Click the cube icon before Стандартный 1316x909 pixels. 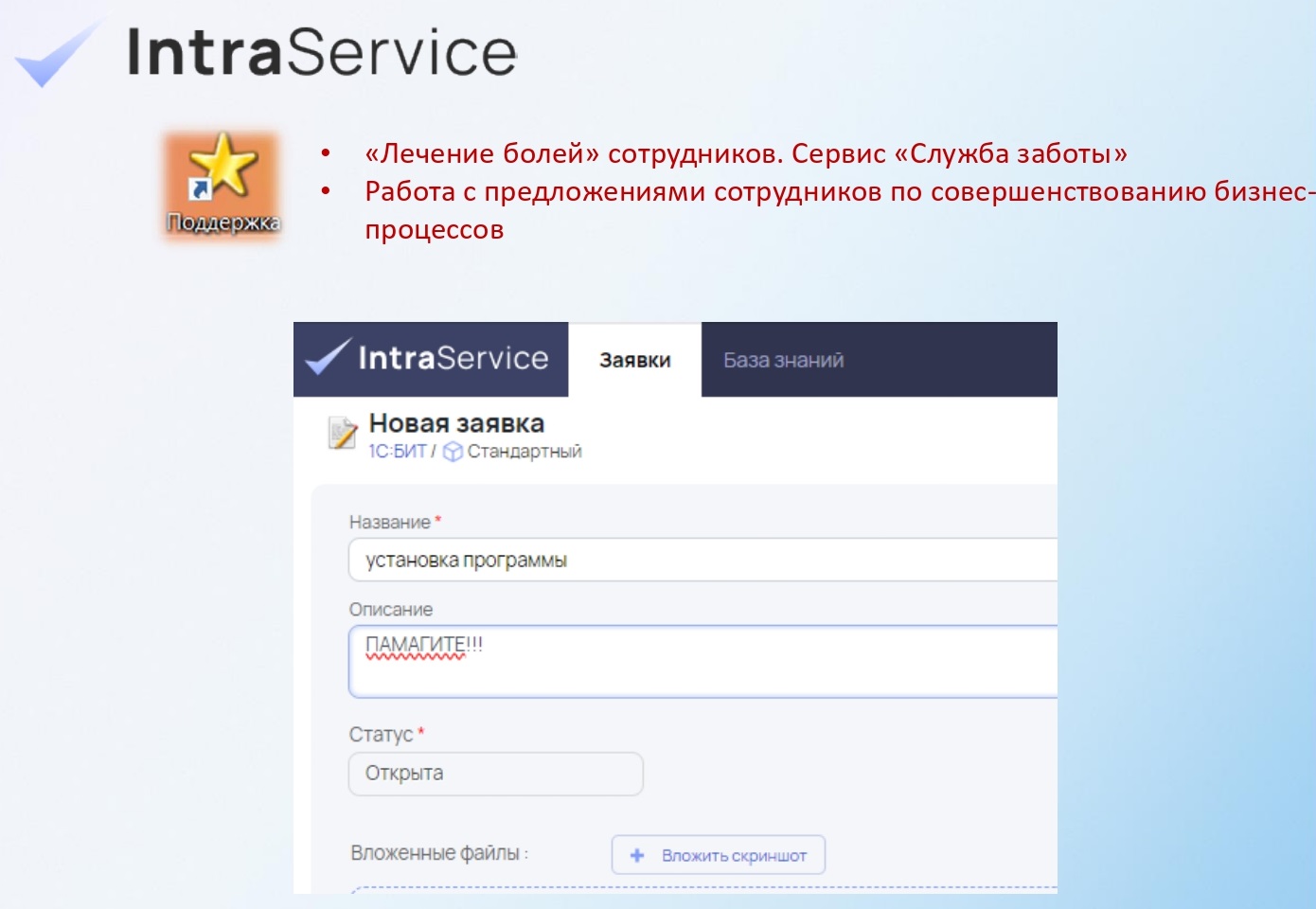[x=453, y=452]
